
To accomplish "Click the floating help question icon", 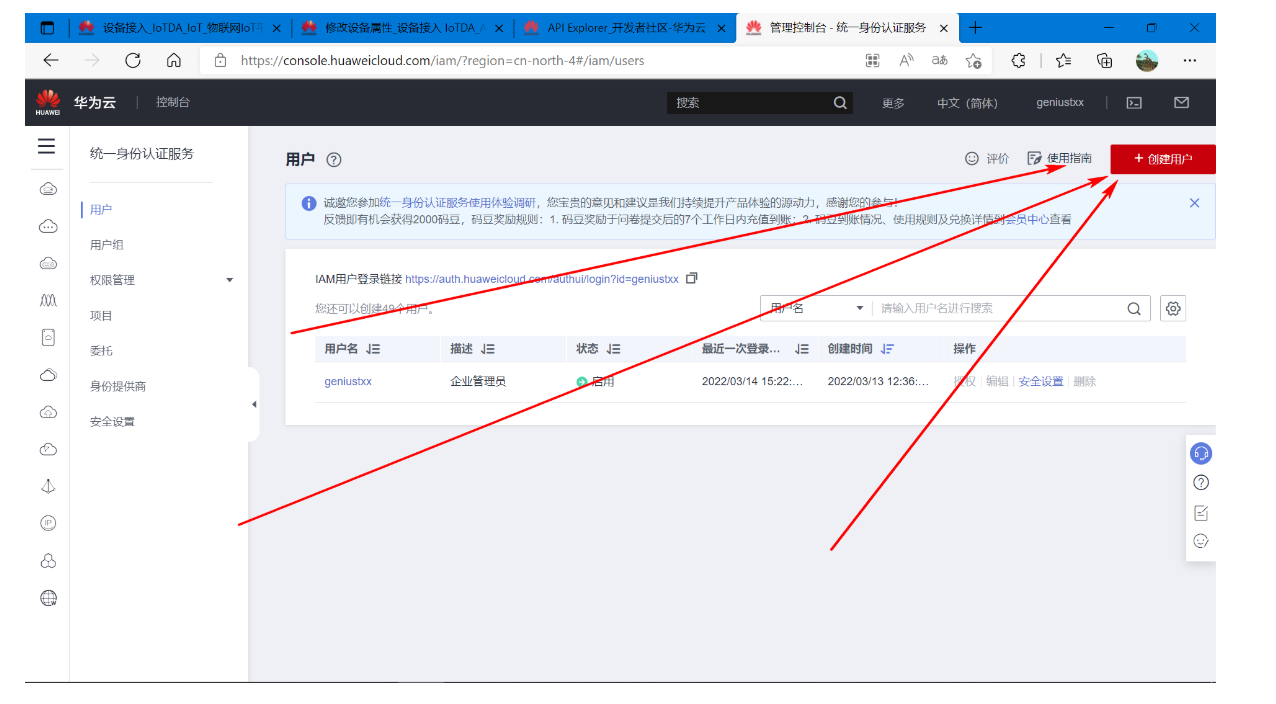I will click(1201, 483).
